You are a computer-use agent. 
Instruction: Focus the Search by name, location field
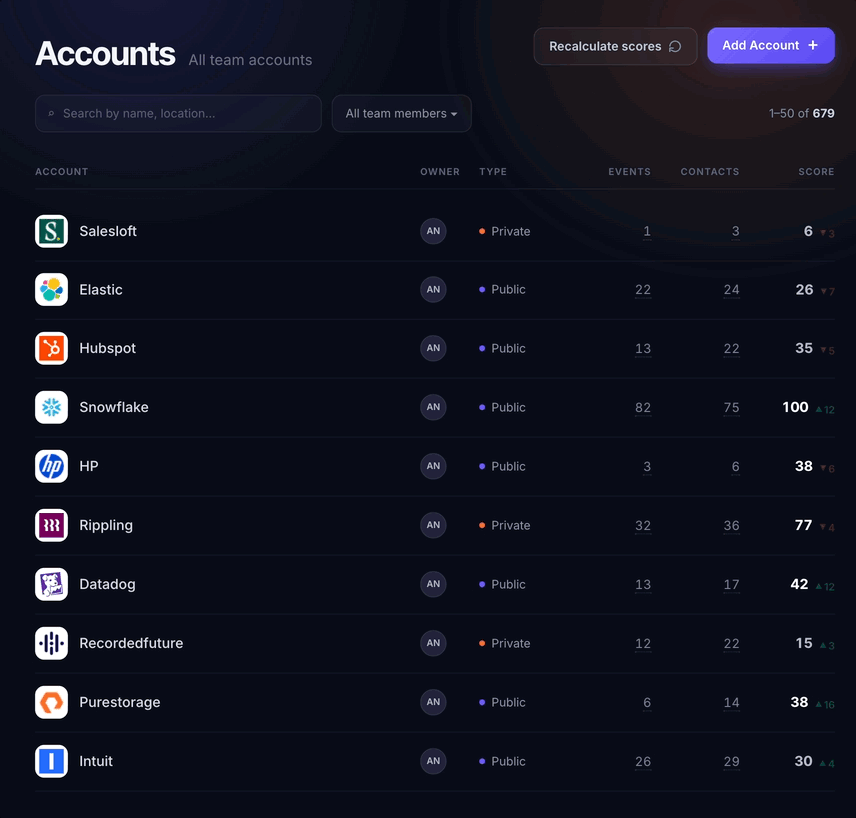[x=178, y=114]
